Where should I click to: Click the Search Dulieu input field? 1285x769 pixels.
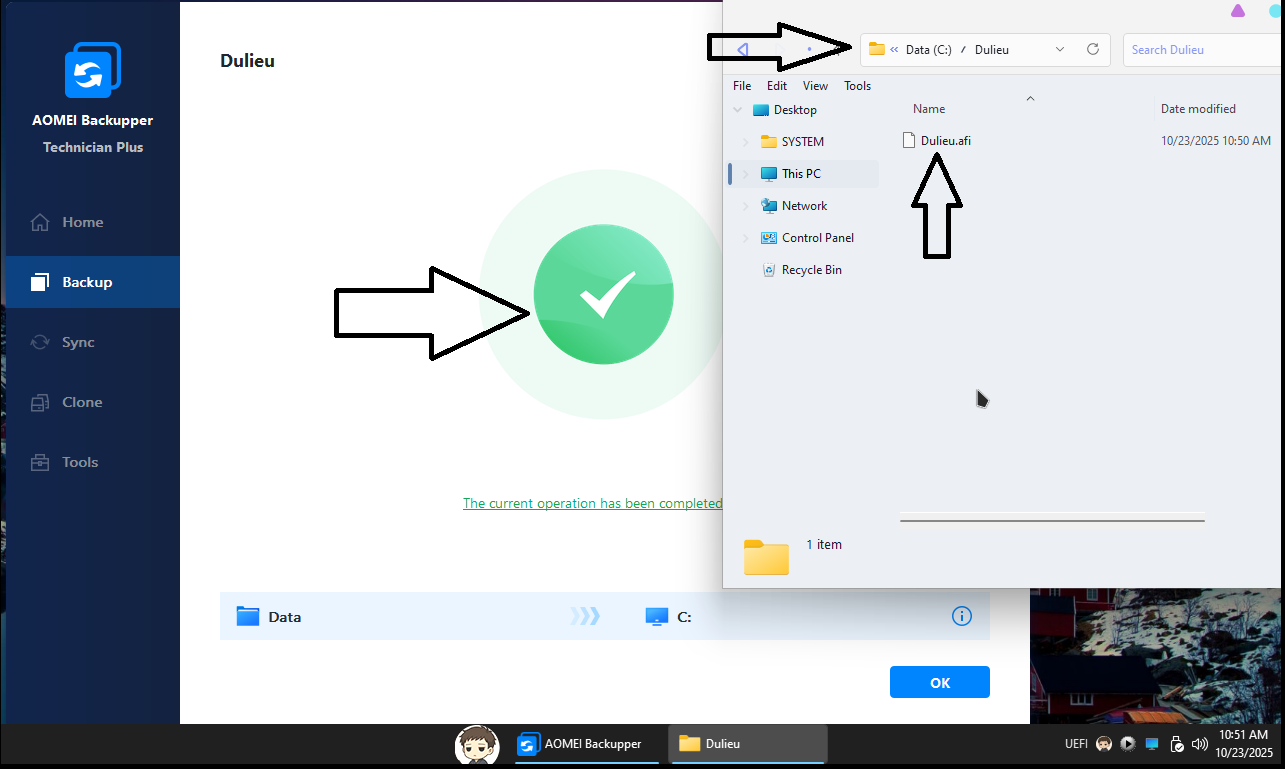click(1200, 49)
